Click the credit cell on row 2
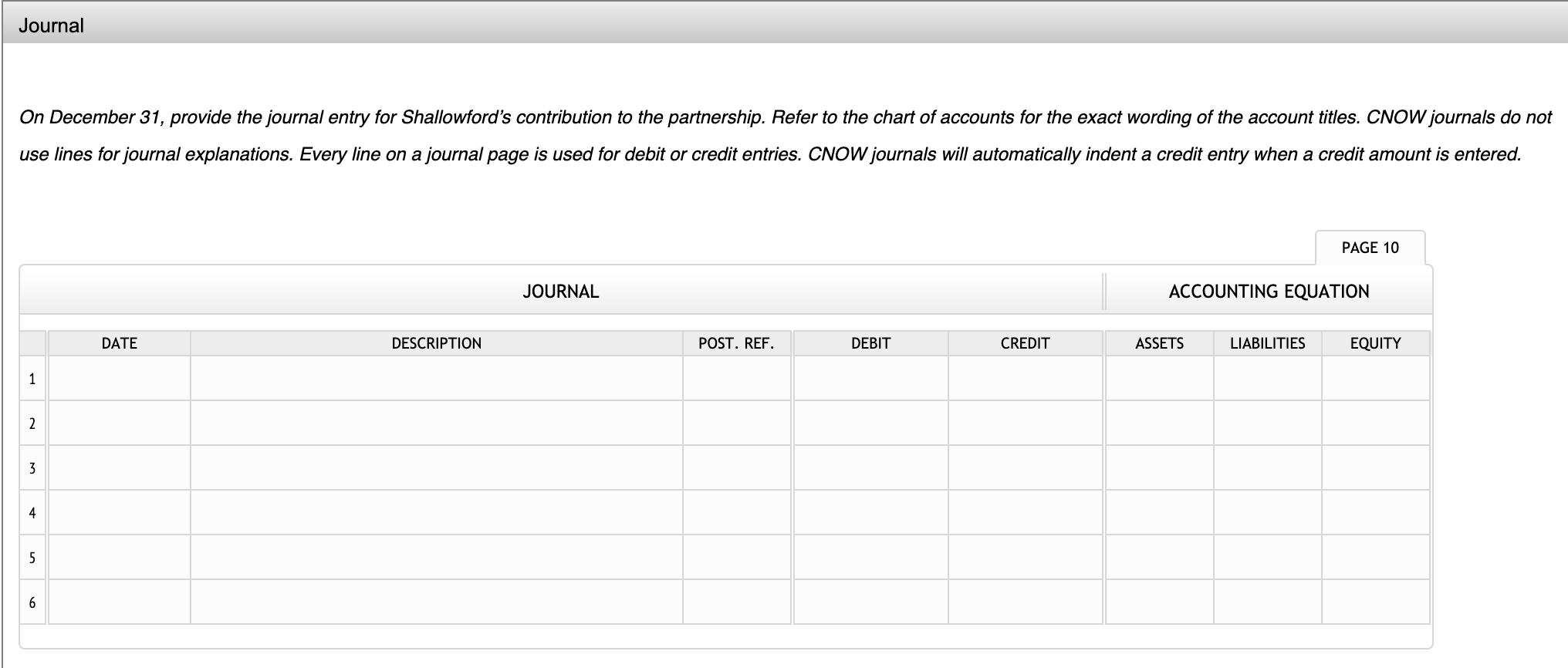 click(1026, 423)
